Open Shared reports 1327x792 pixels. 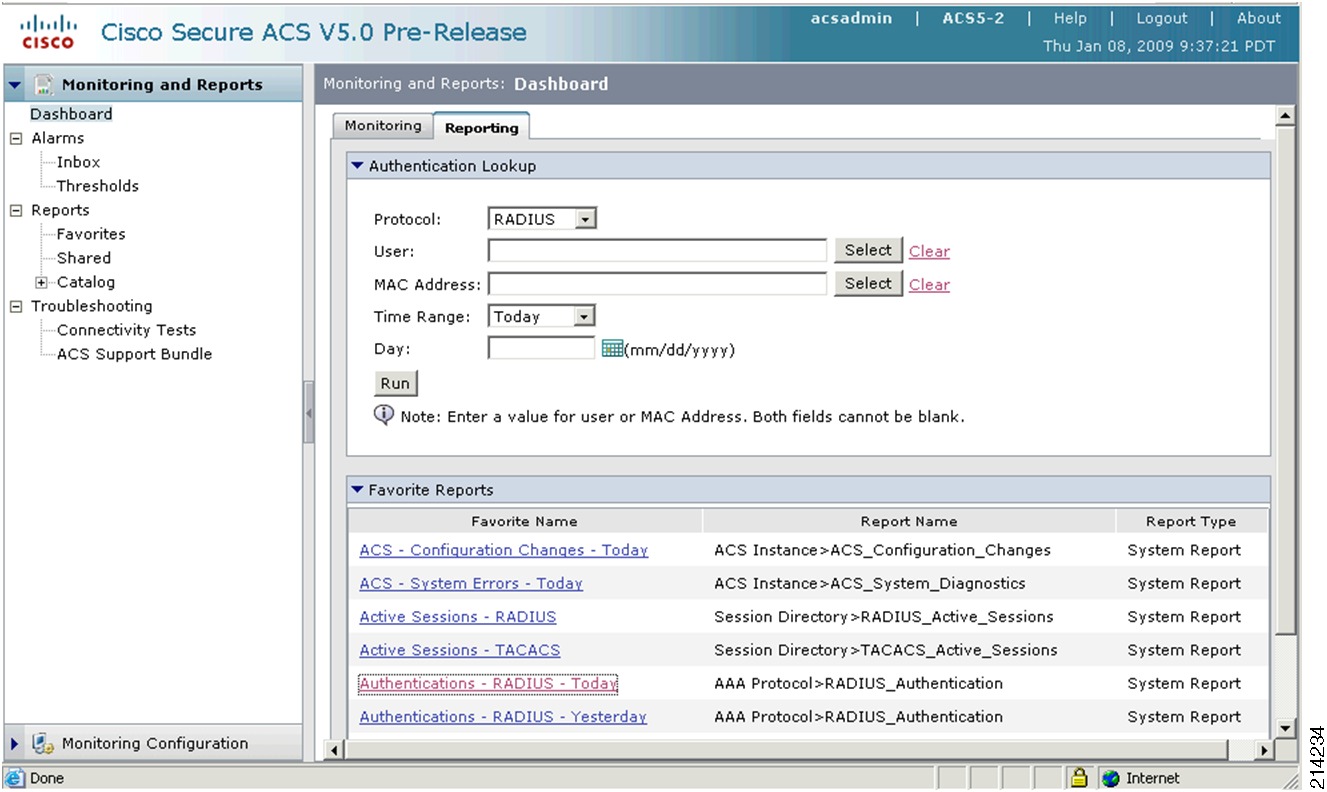(x=84, y=258)
